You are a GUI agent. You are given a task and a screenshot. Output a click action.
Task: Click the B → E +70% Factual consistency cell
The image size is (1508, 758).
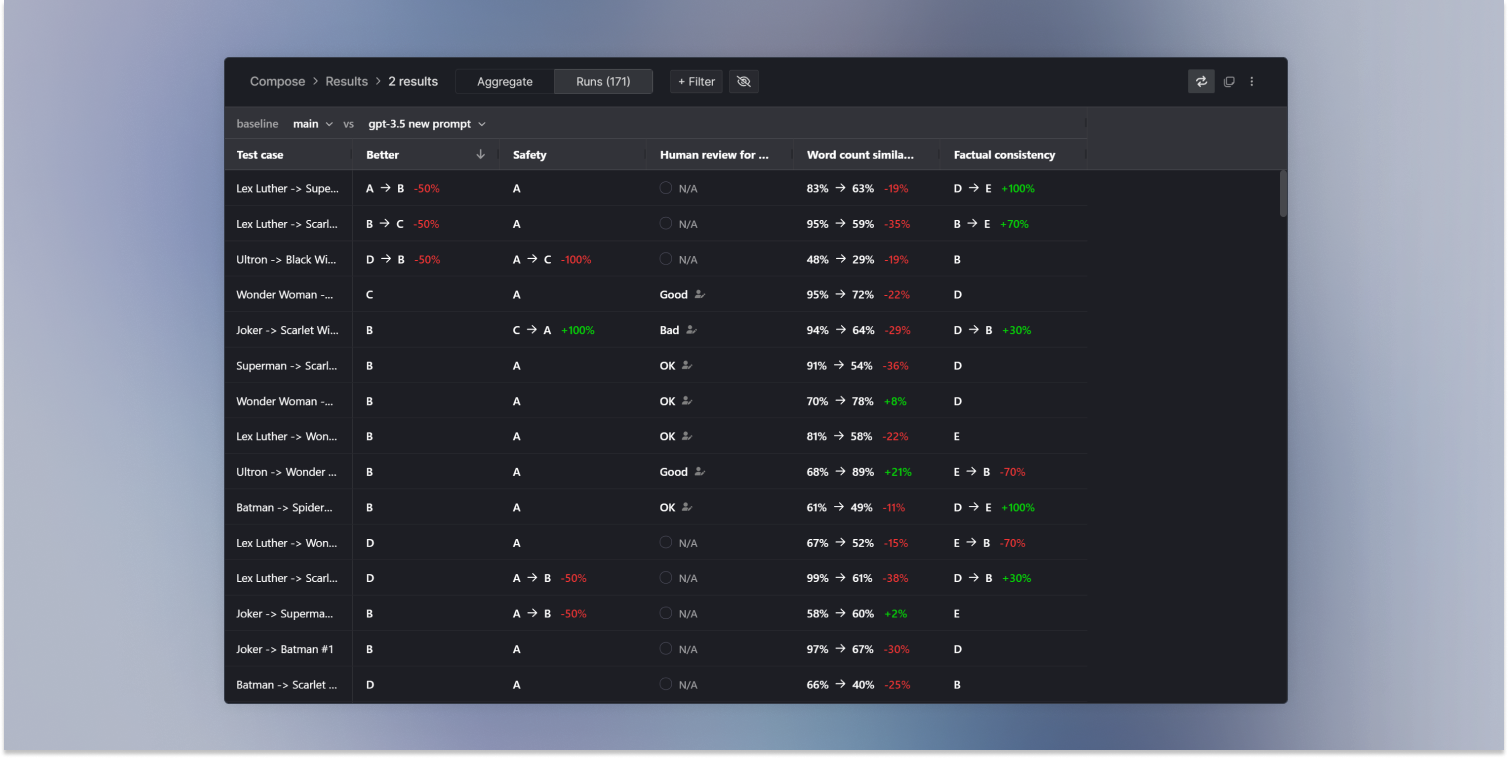[x=991, y=224]
